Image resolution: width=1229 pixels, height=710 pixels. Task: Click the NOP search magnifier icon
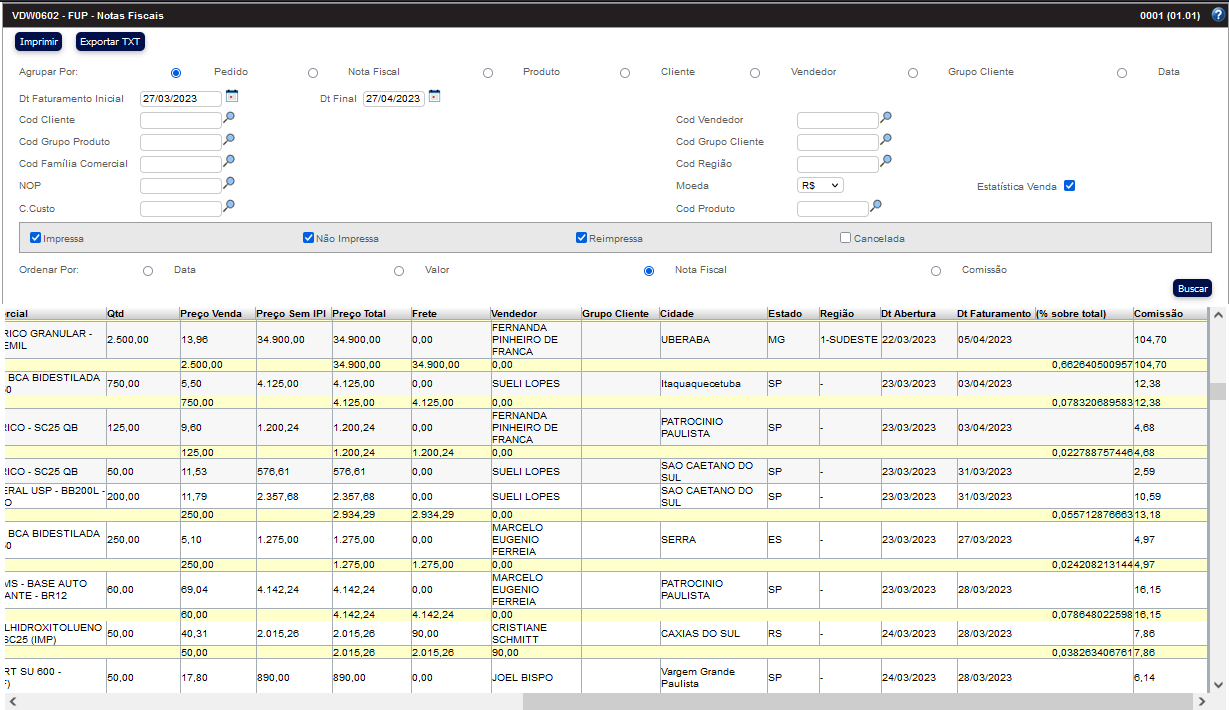pos(229,184)
